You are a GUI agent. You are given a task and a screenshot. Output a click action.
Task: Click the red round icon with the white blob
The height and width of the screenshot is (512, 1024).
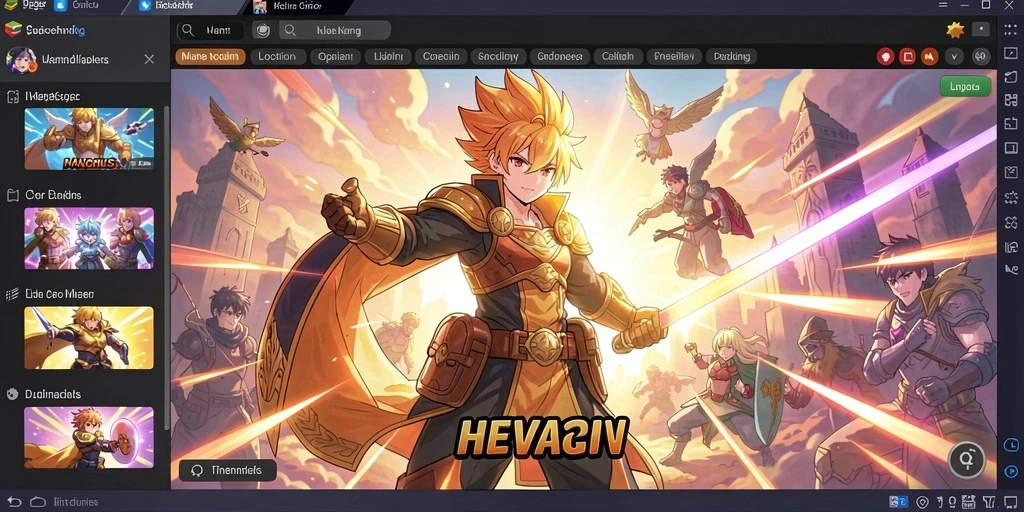coord(886,57)
